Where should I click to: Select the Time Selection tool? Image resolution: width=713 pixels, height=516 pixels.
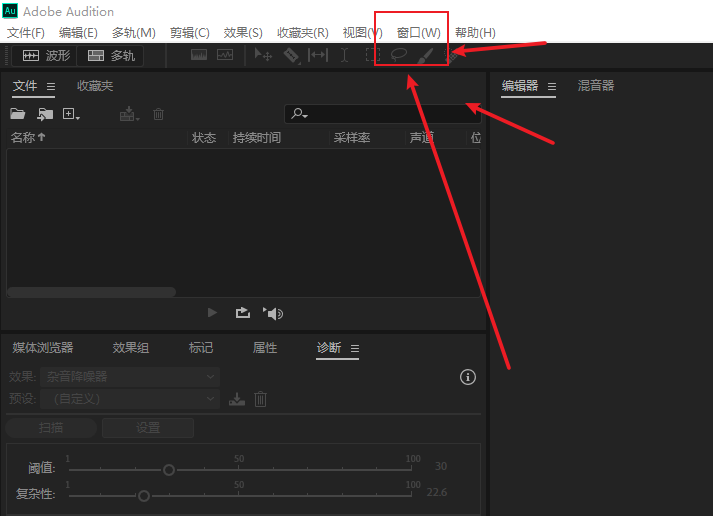tap(345, 55)
